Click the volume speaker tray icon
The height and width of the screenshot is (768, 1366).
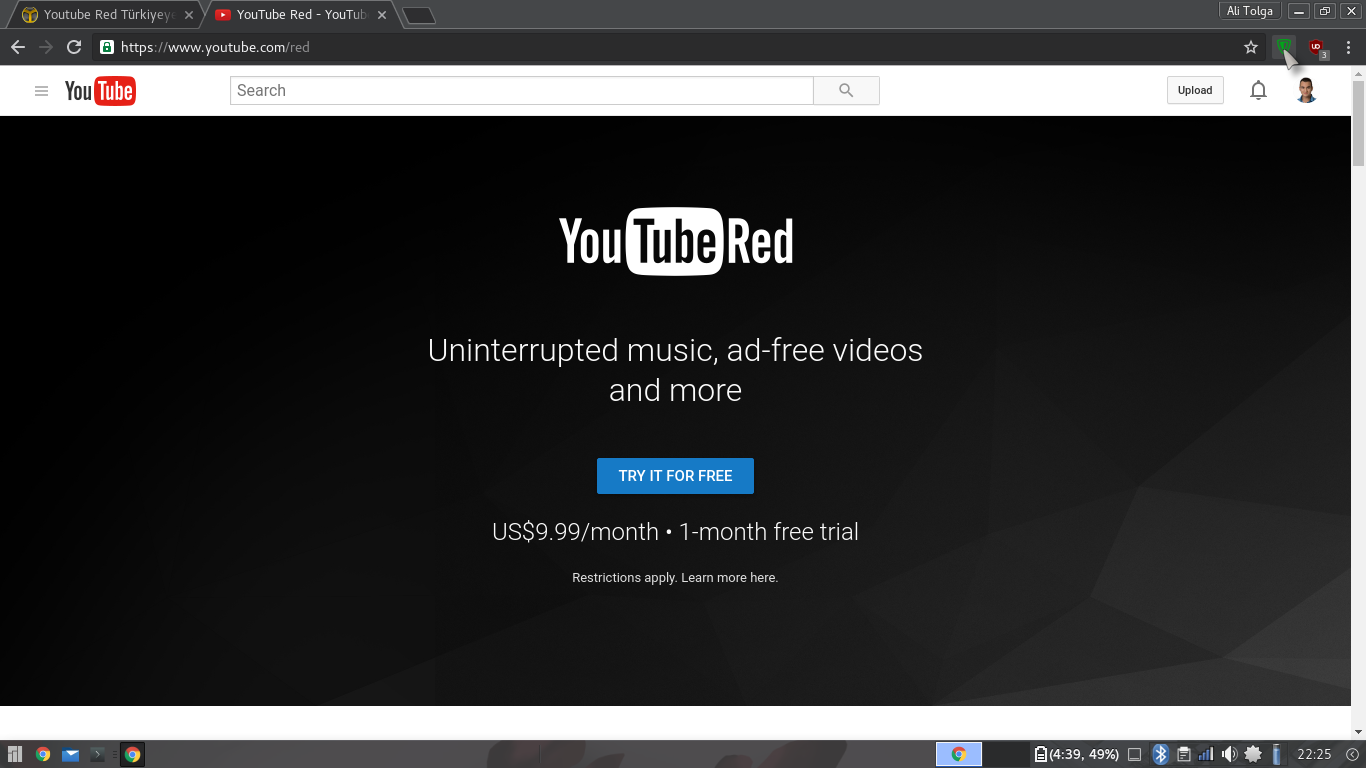pos(1229,754)
